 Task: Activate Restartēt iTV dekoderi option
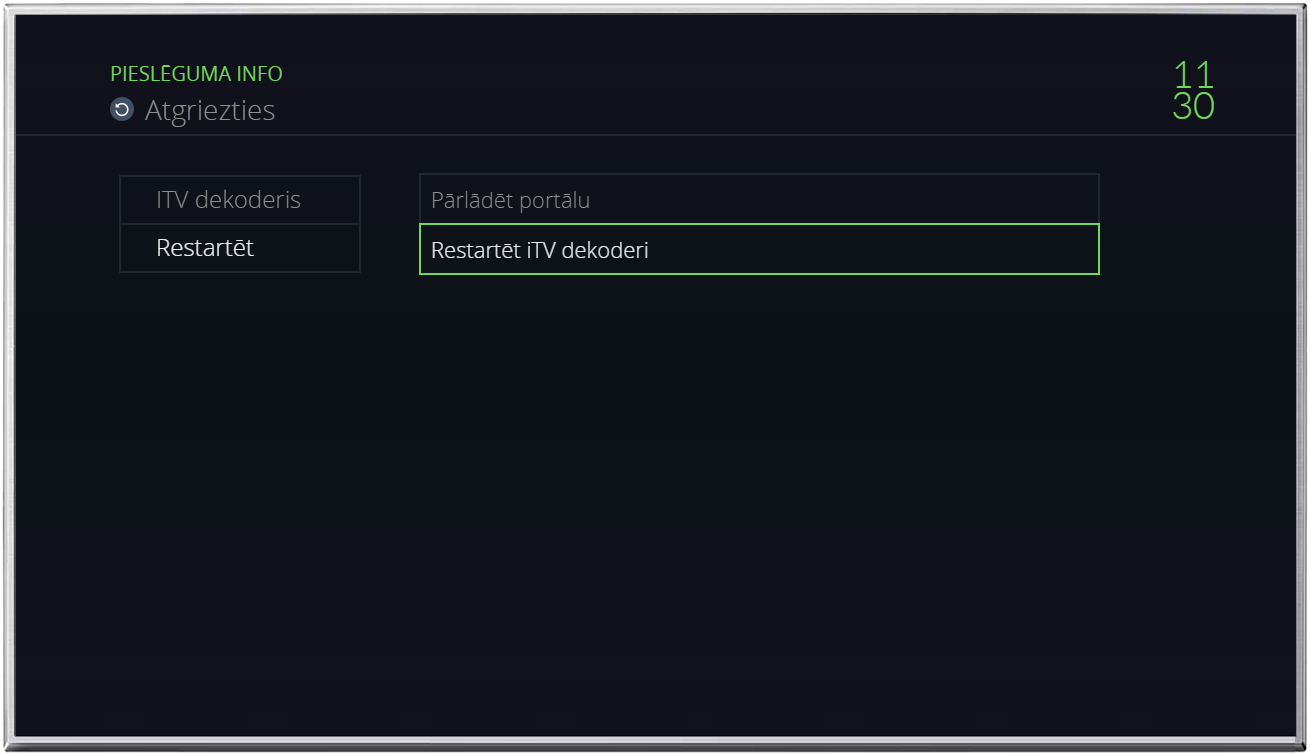759,249
